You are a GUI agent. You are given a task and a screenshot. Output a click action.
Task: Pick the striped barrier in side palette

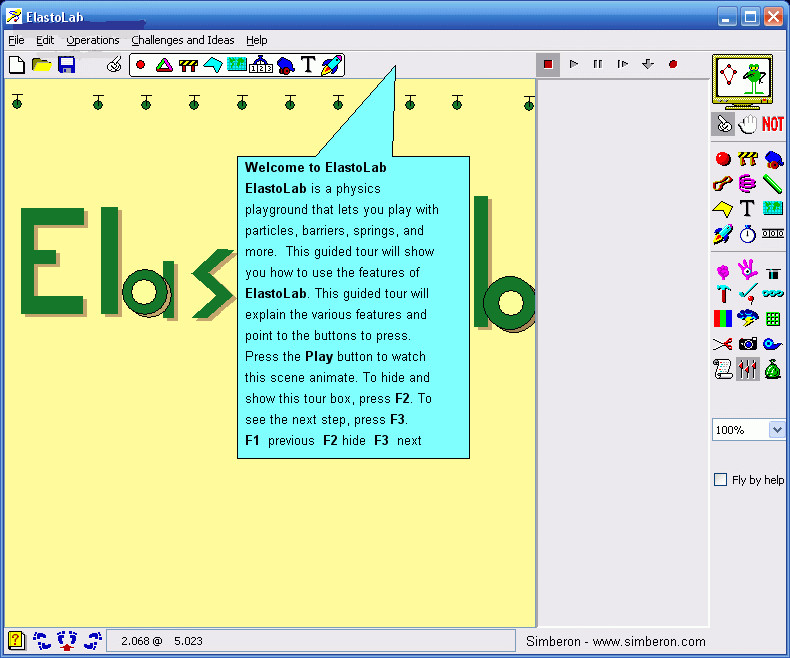[748, 159]
